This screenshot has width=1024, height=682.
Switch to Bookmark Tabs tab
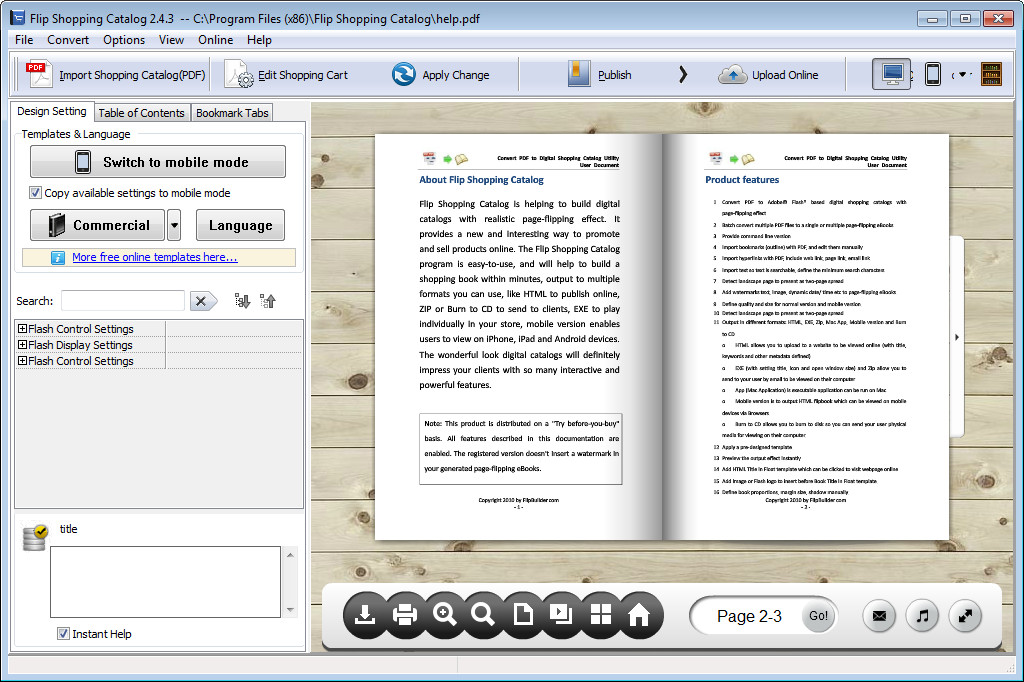pos(232,113)
